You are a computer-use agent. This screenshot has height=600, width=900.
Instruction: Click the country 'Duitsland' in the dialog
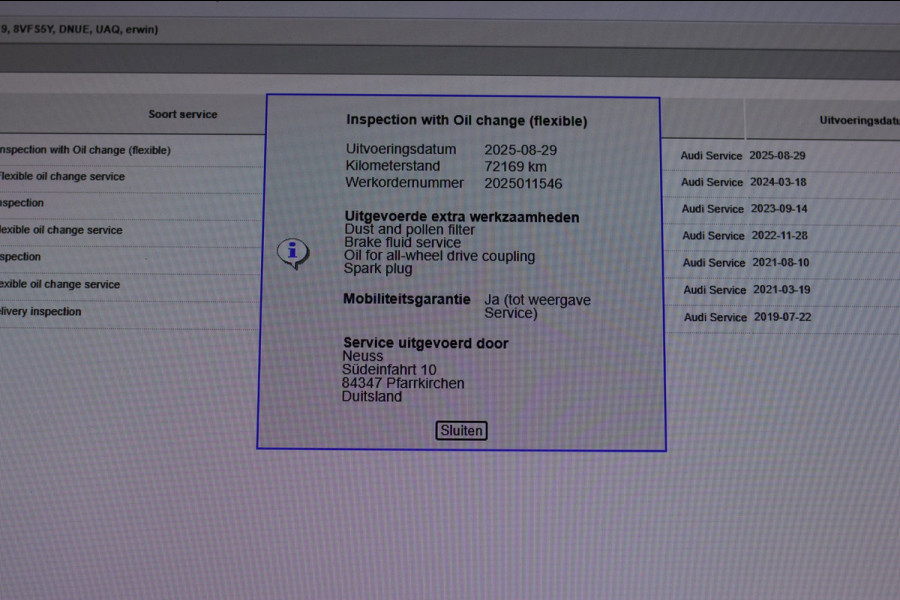click(x=372, y=397)
